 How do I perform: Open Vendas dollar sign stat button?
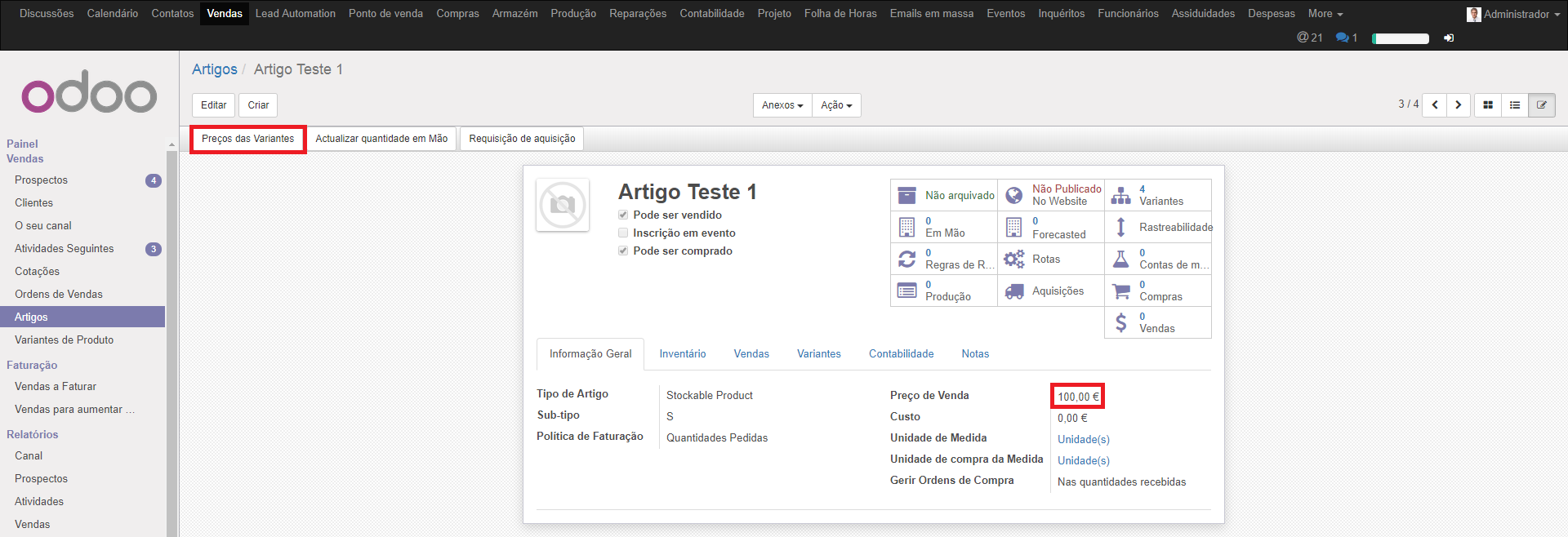(1157, 322)
